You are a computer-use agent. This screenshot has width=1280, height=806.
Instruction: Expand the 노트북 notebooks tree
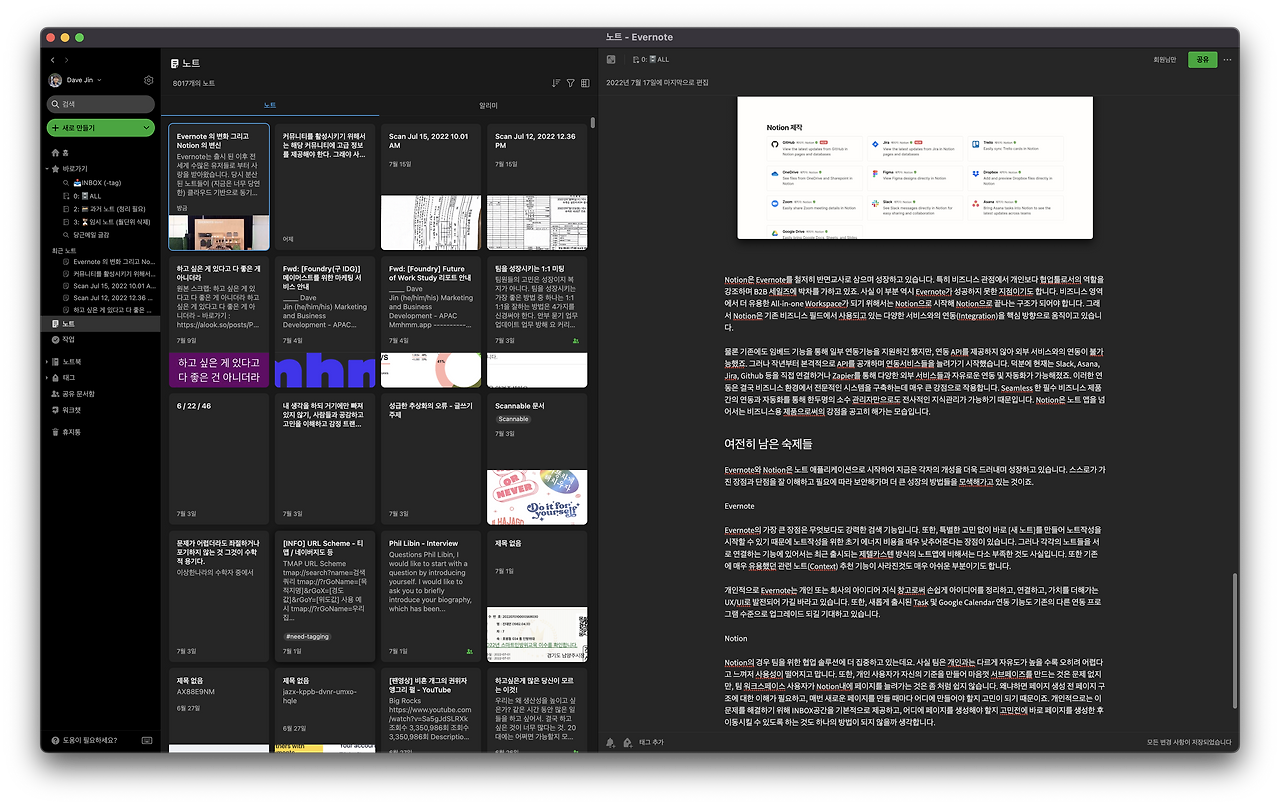click(46, 361)
